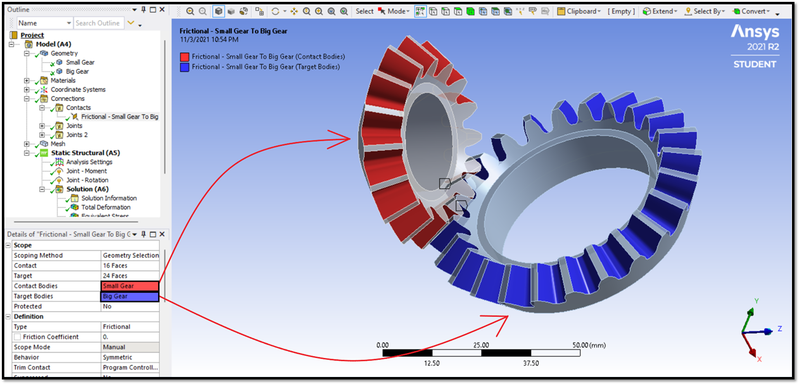Click the Wireframe display icon

pyautogui.click(x=244, y=11)
